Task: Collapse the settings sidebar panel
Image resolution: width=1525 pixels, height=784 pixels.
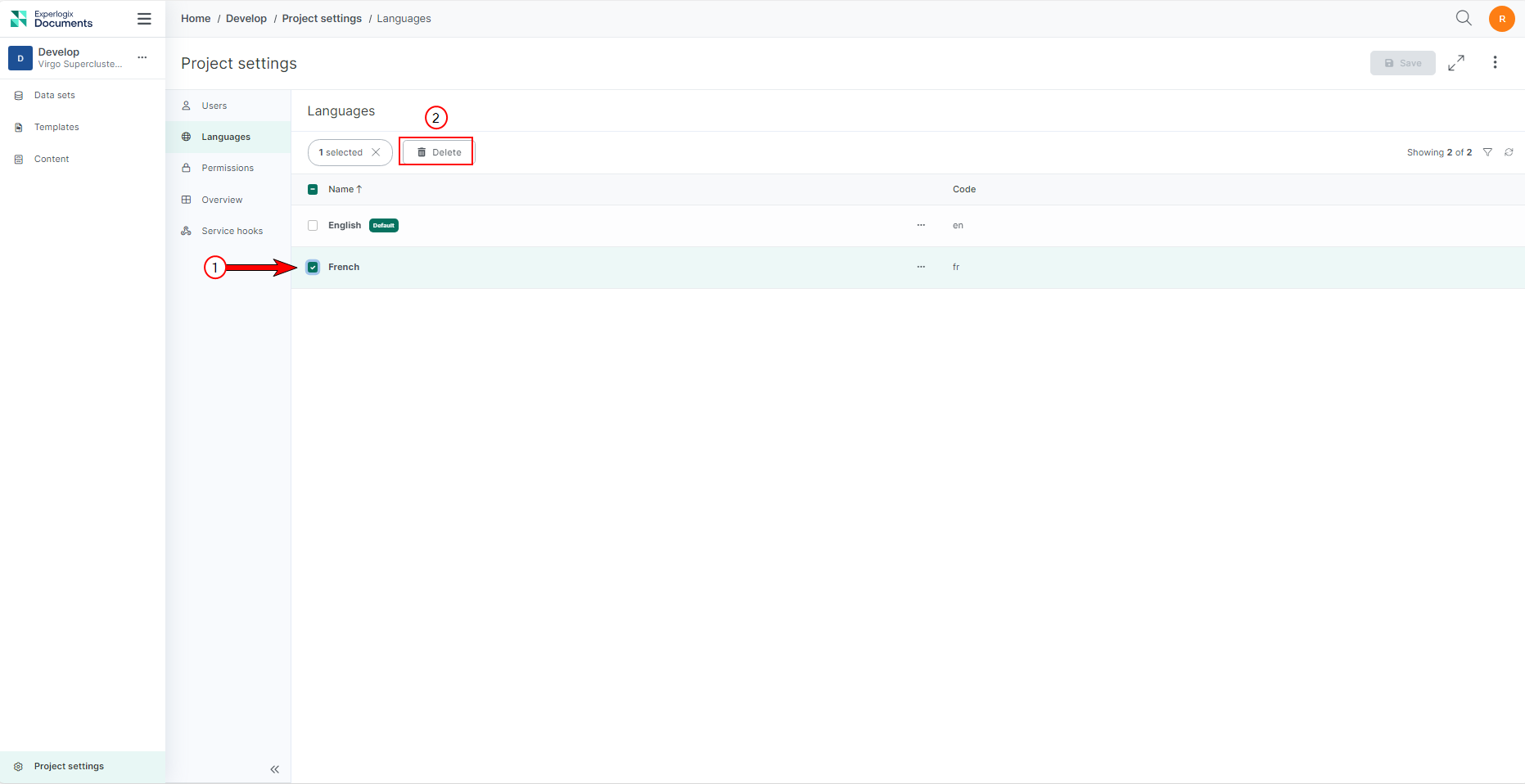Action: point(274,769)
